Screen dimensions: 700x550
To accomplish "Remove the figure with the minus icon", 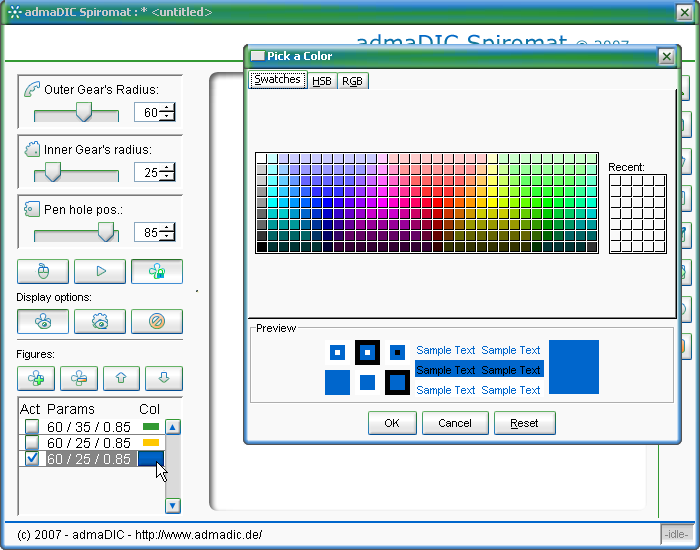I will [79, 378].
